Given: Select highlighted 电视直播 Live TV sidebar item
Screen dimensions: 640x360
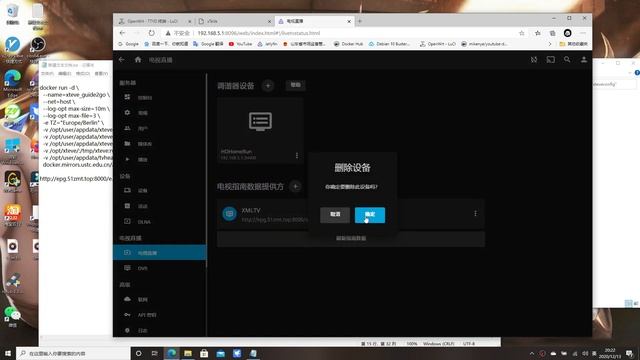Looking at the screenshot, I should [160, 253].
